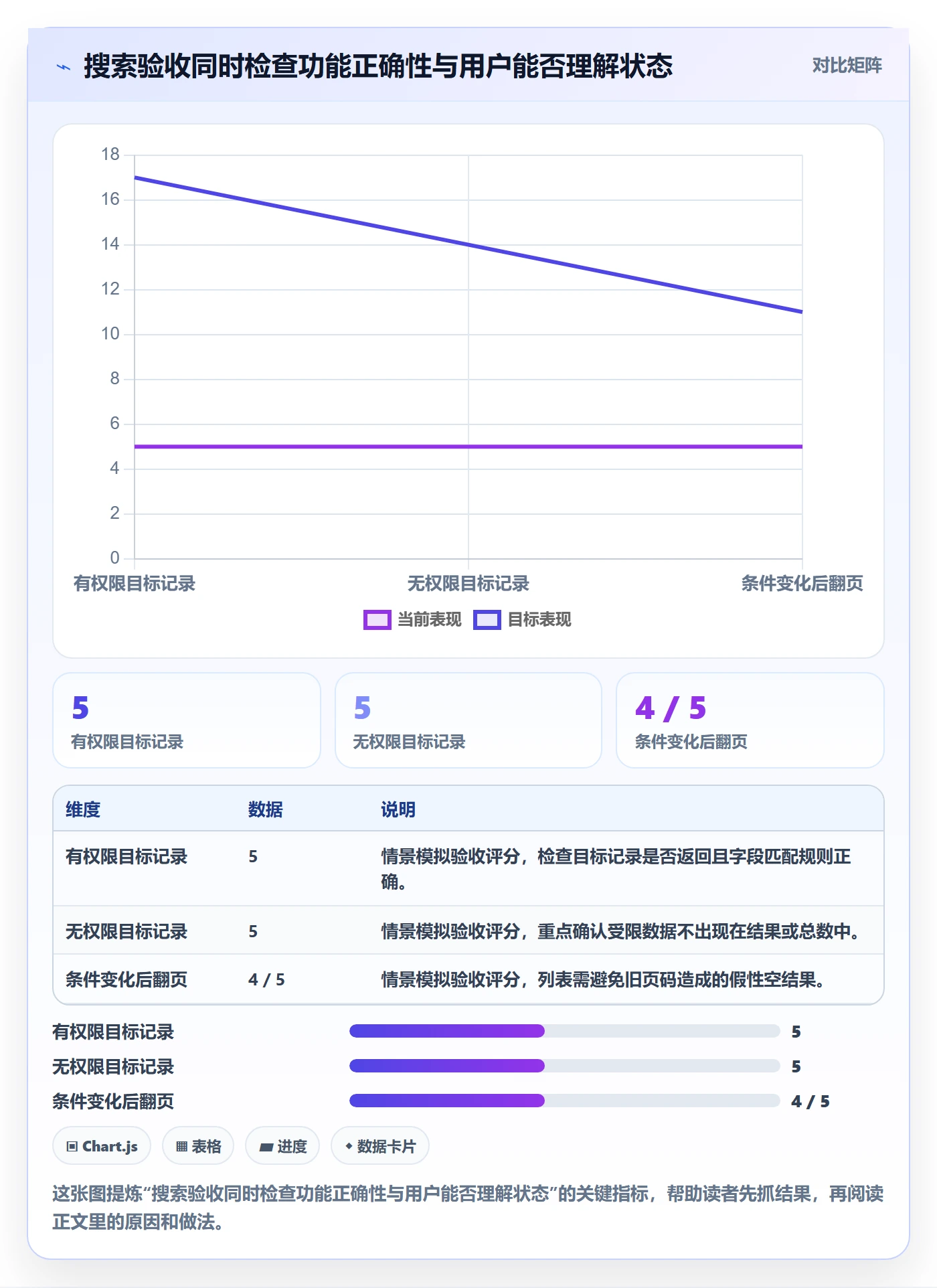
Task: Click the 数据卡片 tag chip
Action: pyautogui.click(x=380, y=1146)
